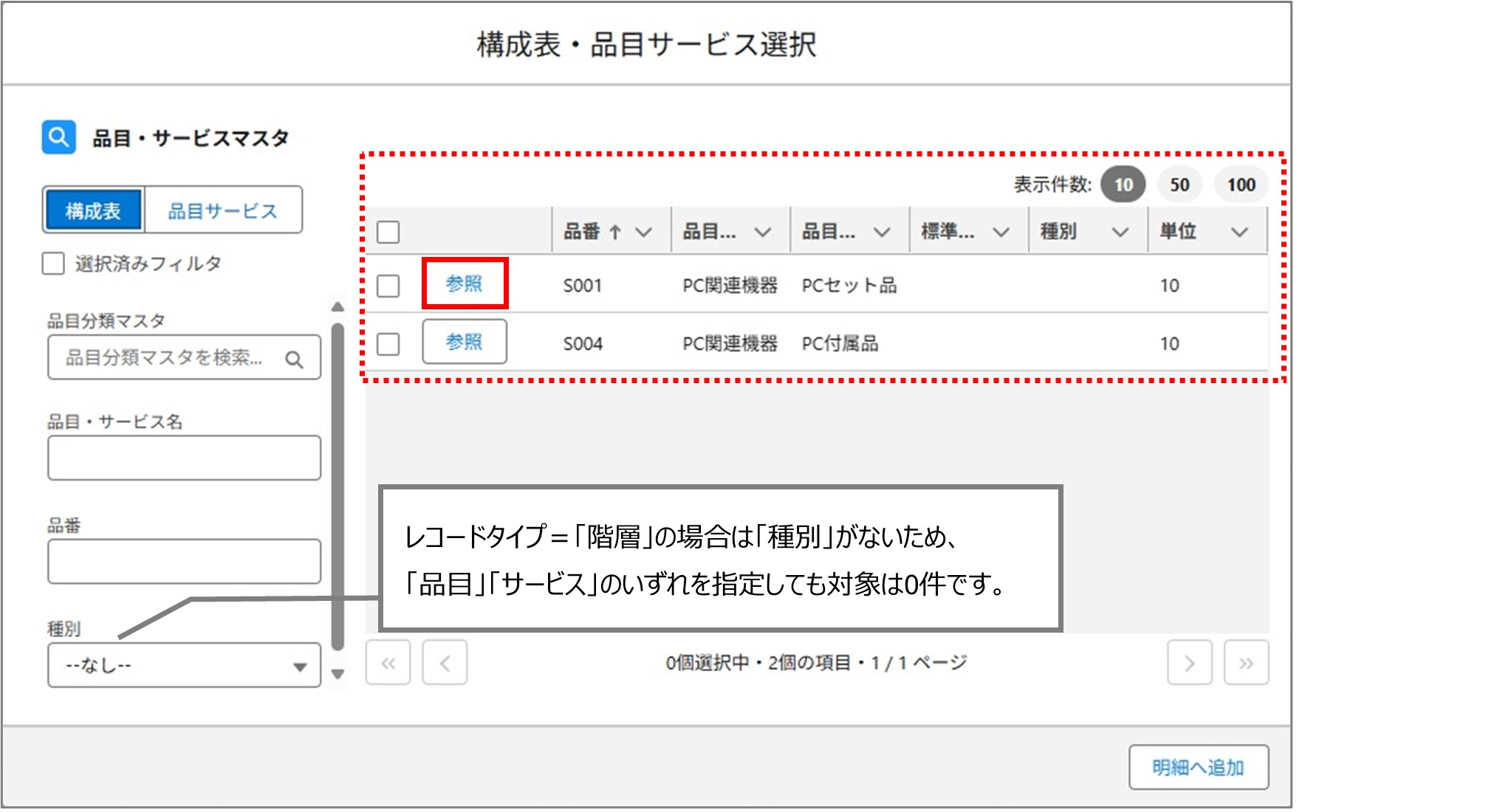1497x812 pixels.
Task: Click the scrollbar down arrow in filter panel
Action: [338, 675]
